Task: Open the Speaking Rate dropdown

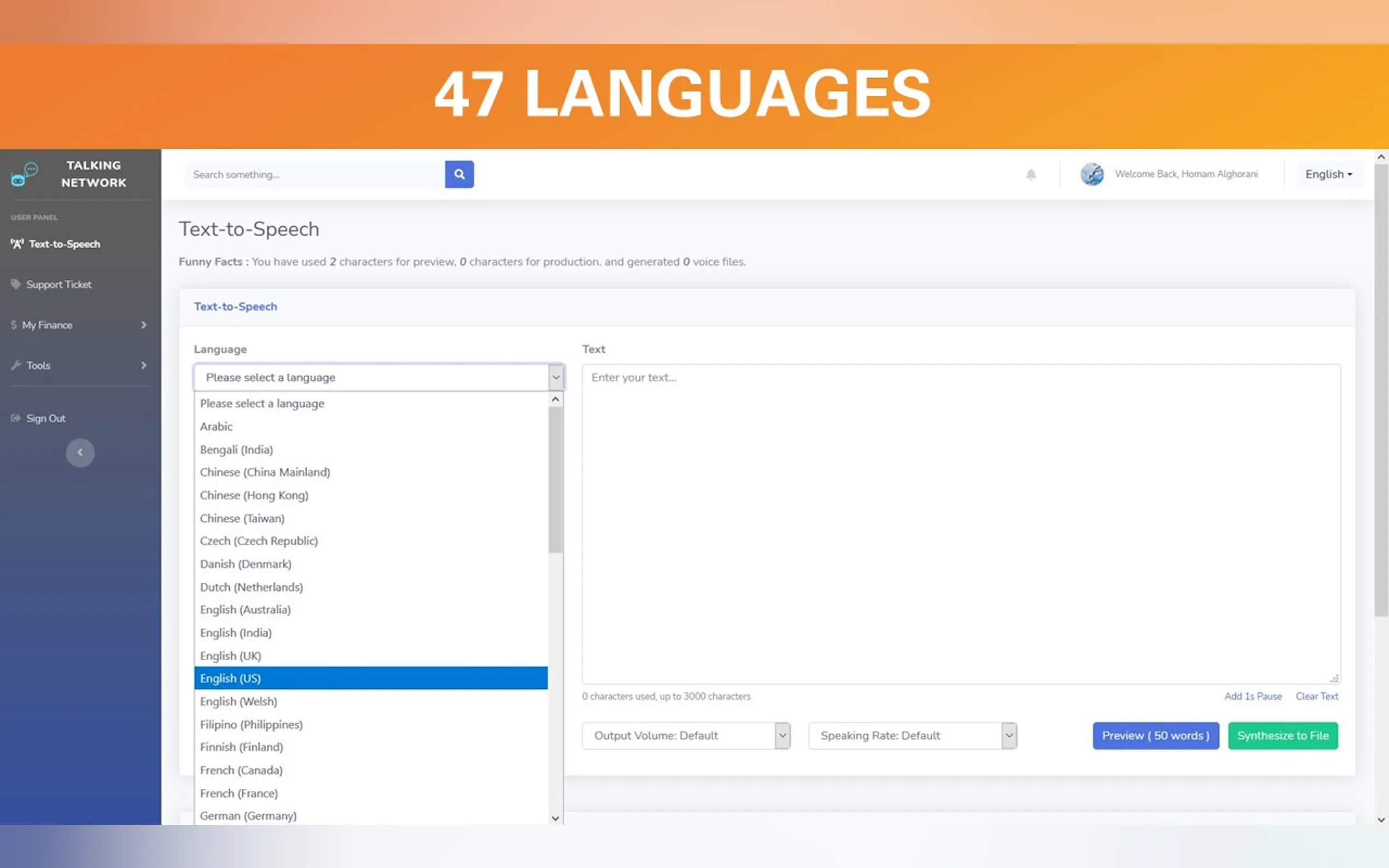Action: (x=912, y=735)
